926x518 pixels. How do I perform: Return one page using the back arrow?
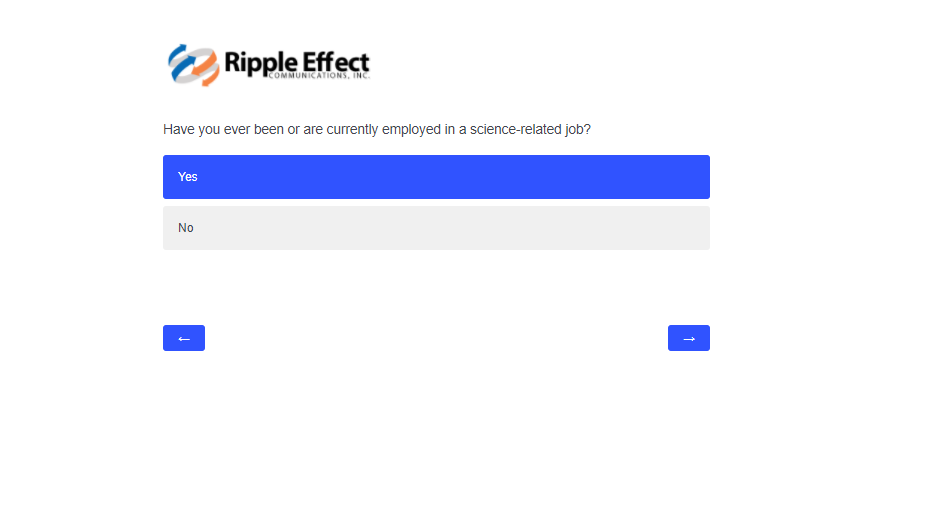[x=184, y=338]
